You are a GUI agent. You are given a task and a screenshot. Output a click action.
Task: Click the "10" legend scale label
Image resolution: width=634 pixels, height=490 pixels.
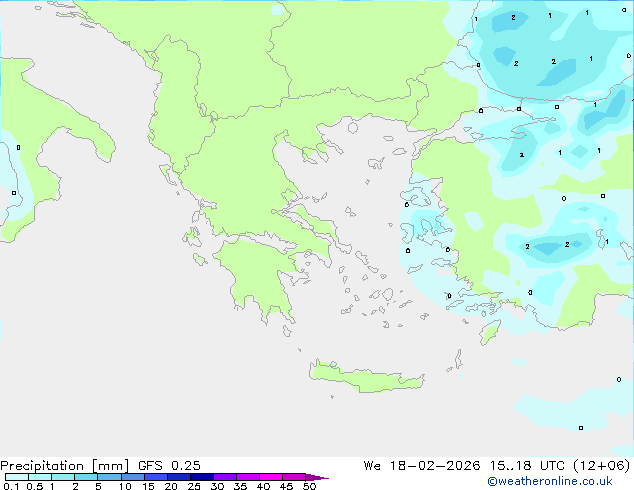click(x=125, y=486)
